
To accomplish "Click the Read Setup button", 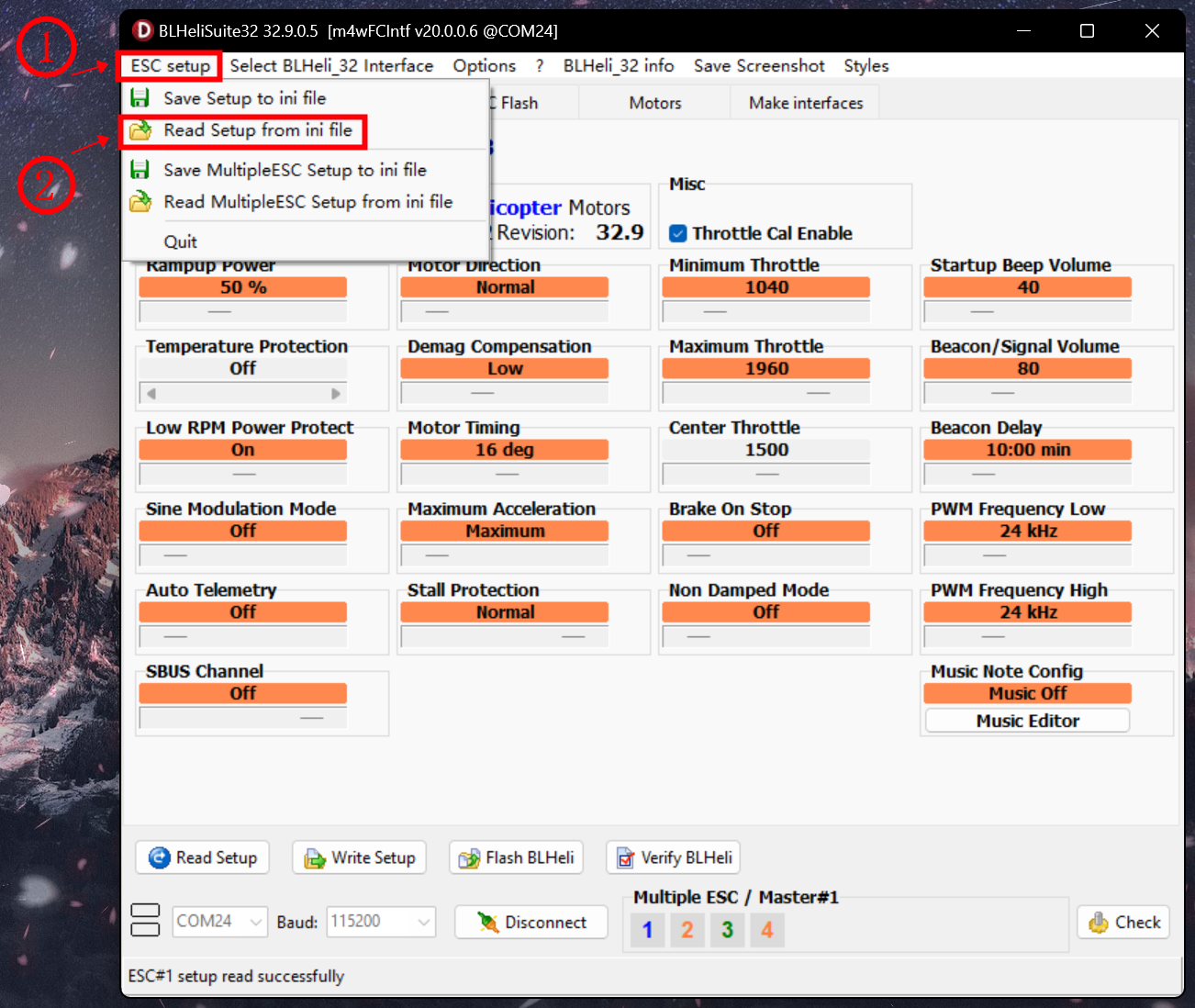I will coord(203,857).
